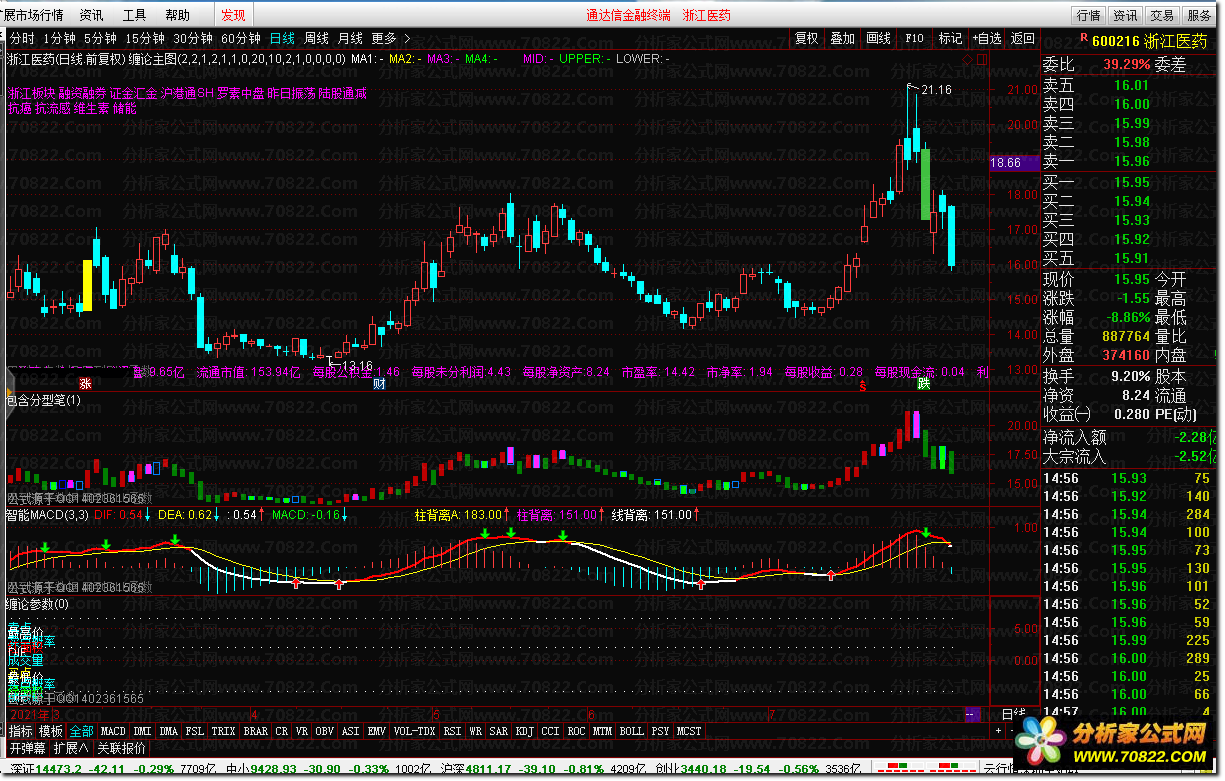Select the ASI indicator

[351, 731]
